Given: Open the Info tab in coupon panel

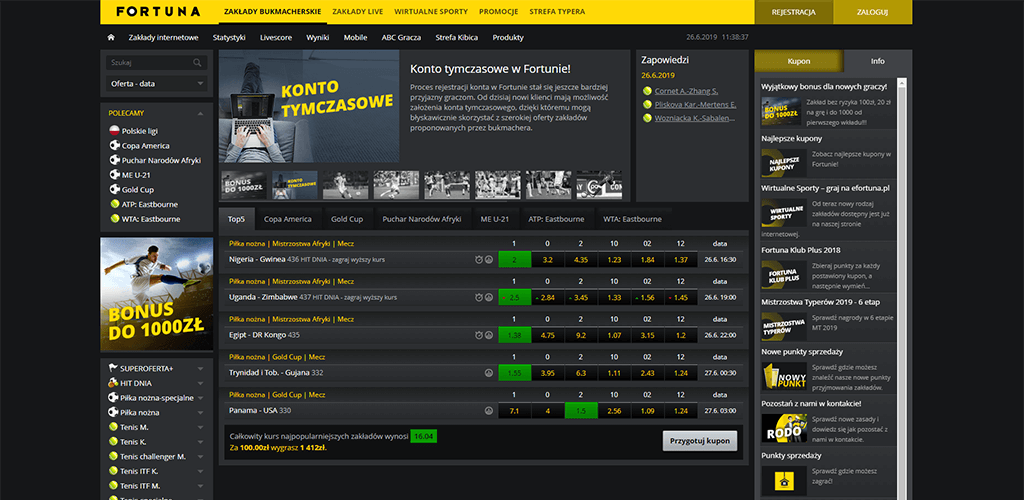Looking at the screenshot, I should [877, 61].
